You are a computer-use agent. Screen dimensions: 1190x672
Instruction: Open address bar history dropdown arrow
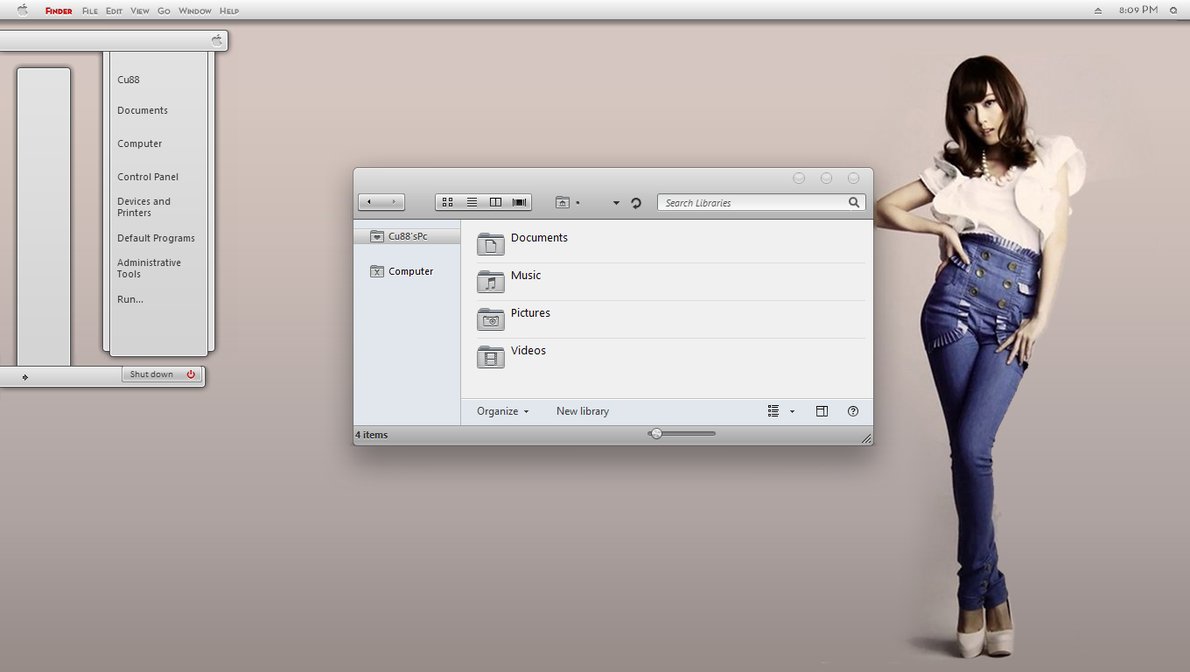click(616, 203)
